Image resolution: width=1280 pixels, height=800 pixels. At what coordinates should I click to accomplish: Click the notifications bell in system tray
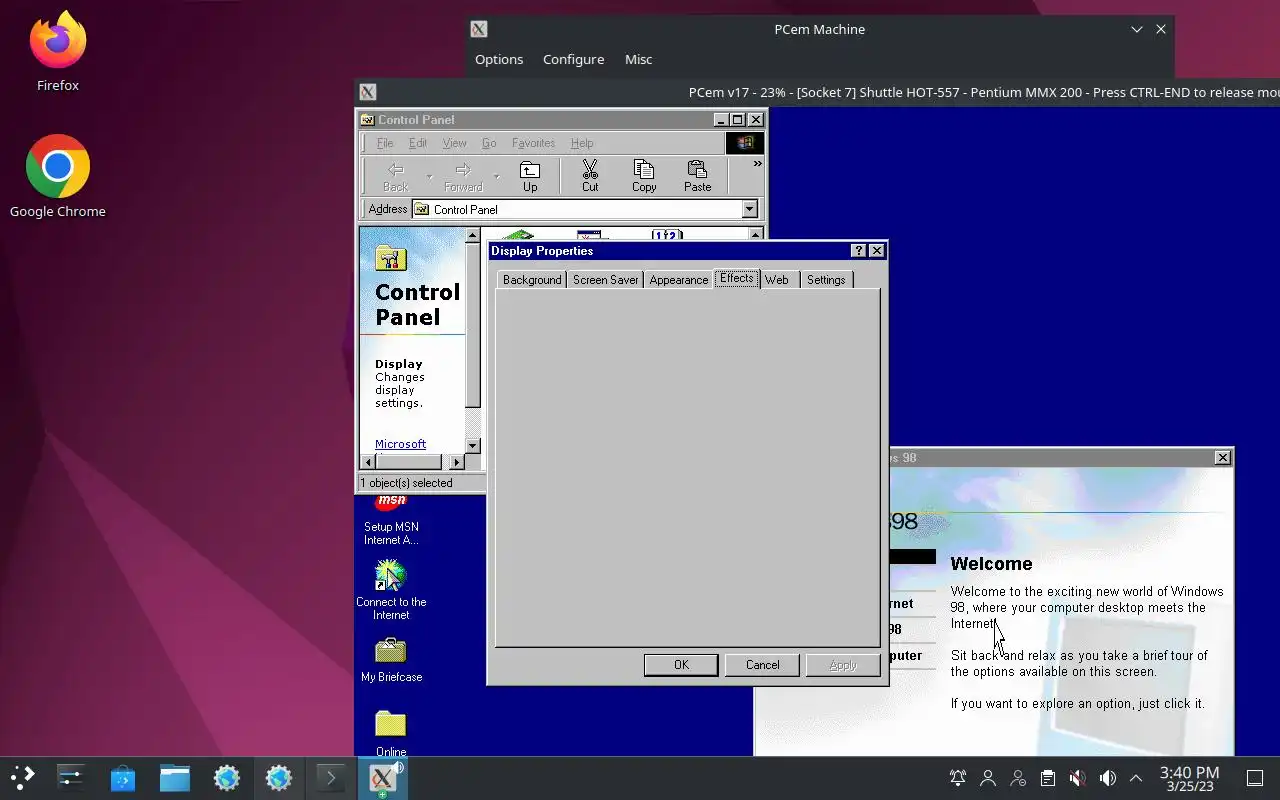pos(958,778)
